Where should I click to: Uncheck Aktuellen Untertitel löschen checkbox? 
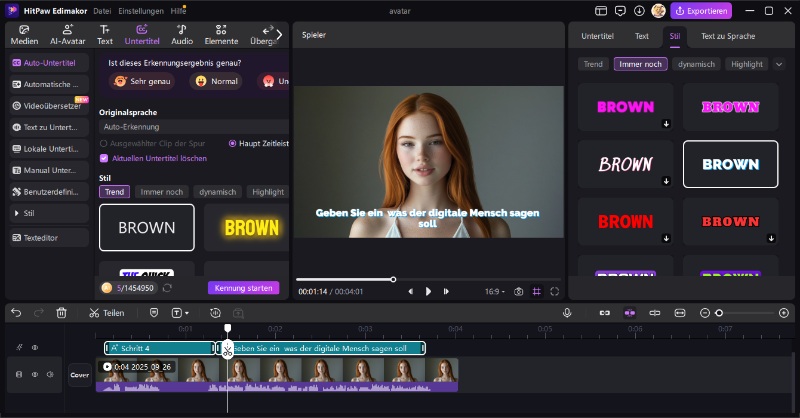pyautogui.click(x=104, y=158)
